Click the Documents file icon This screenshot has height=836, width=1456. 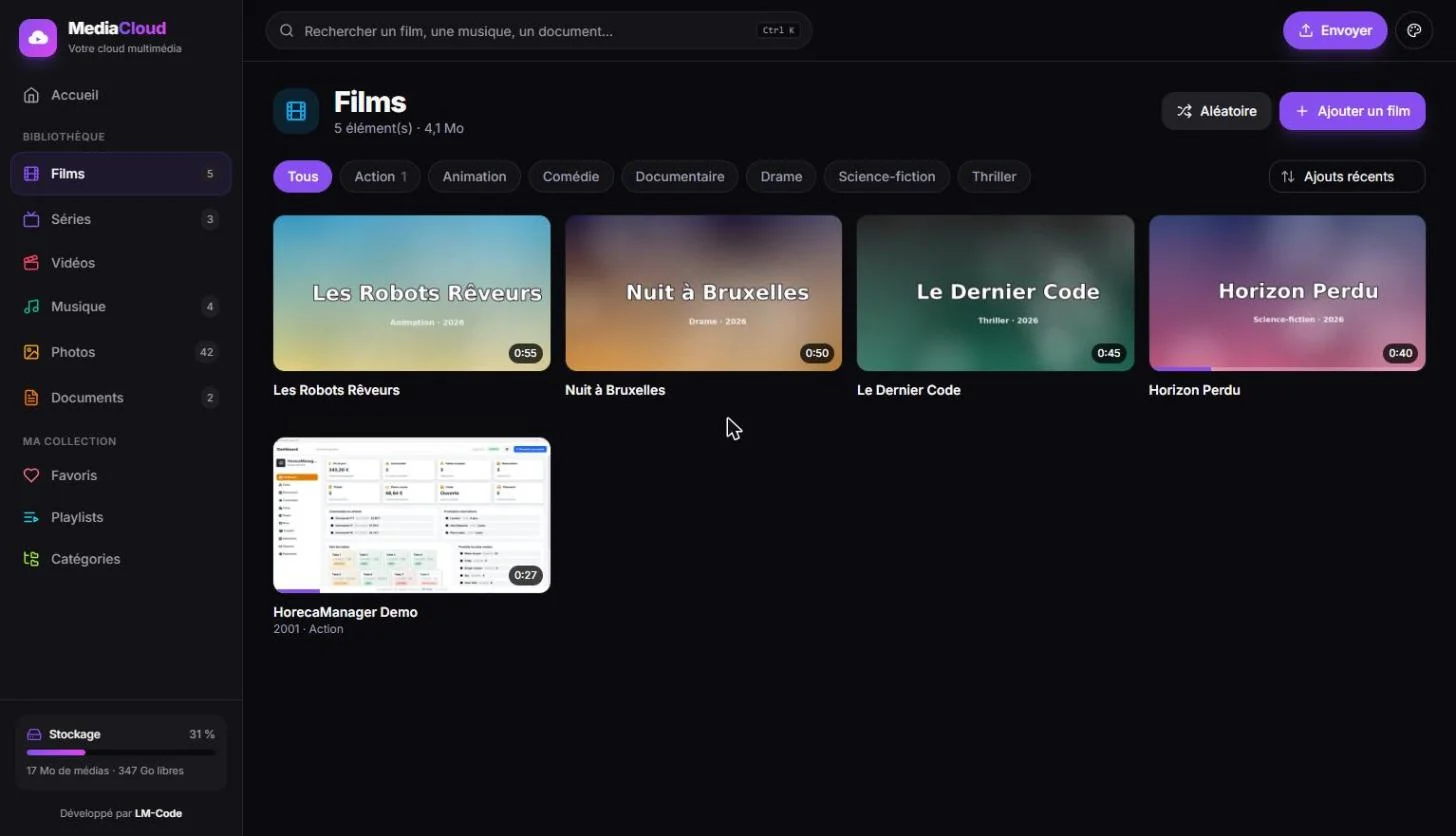point(32,398)
